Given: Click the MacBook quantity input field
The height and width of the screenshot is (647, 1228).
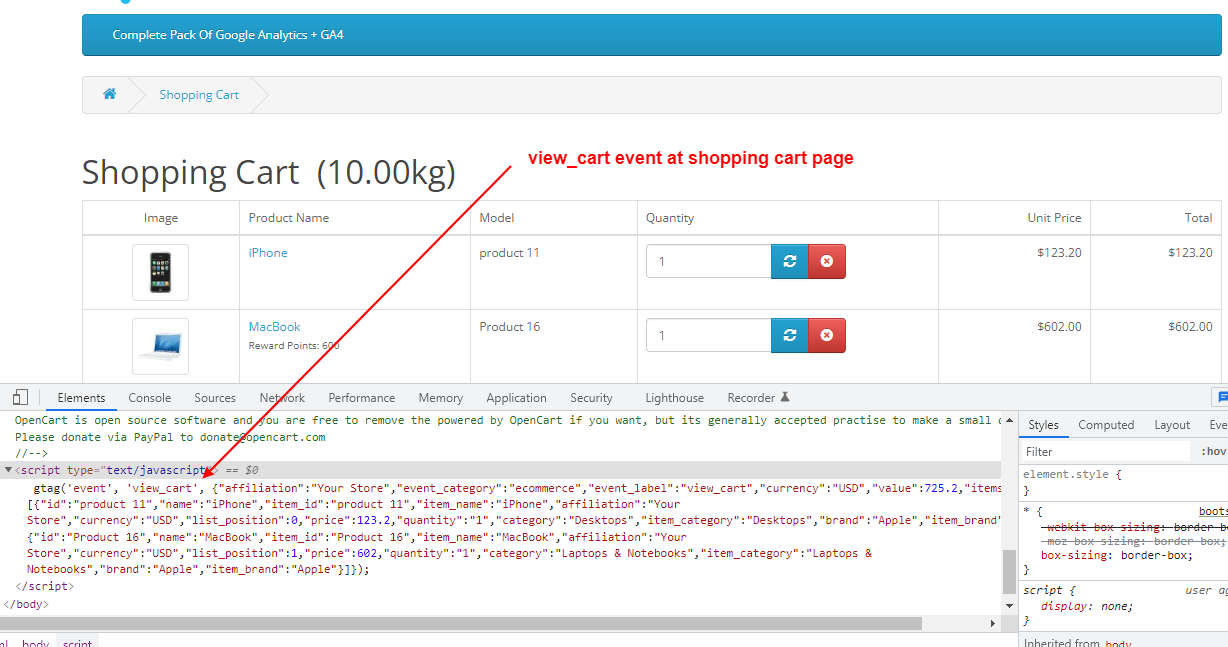Looking at the screenshot, I should point(709,335).
